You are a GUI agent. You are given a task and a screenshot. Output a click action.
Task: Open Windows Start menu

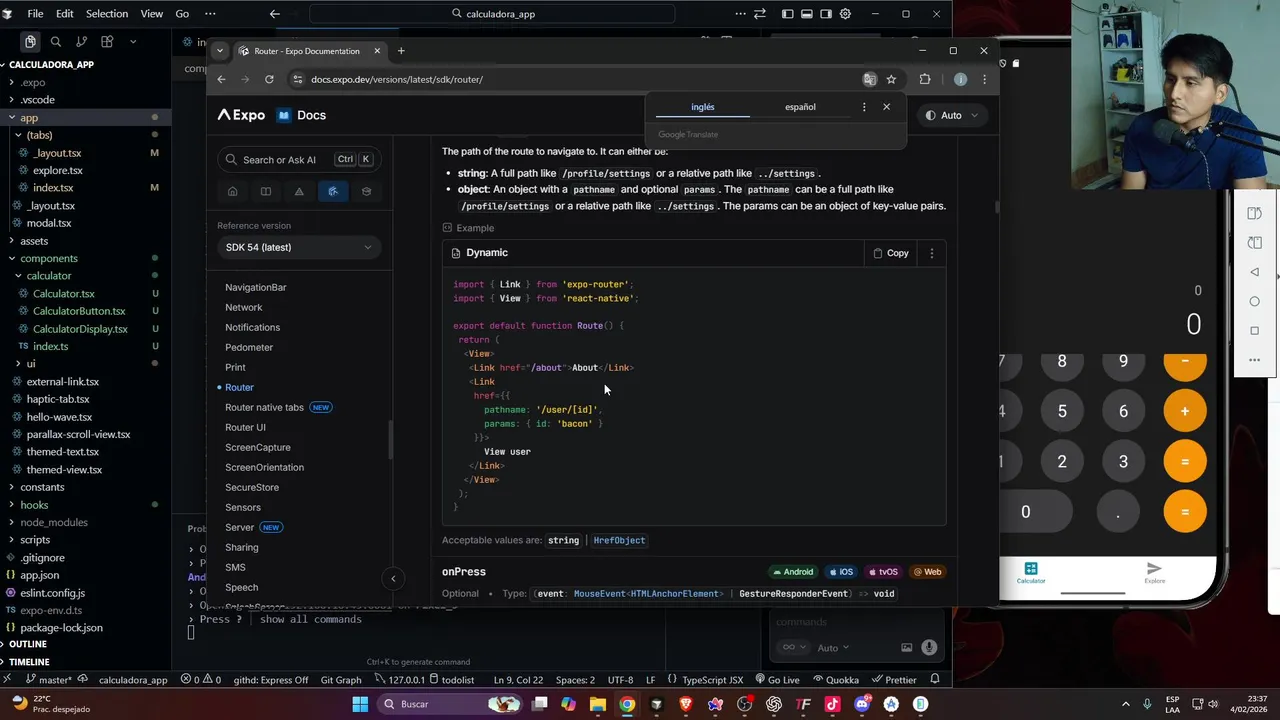tap(360, 704)
